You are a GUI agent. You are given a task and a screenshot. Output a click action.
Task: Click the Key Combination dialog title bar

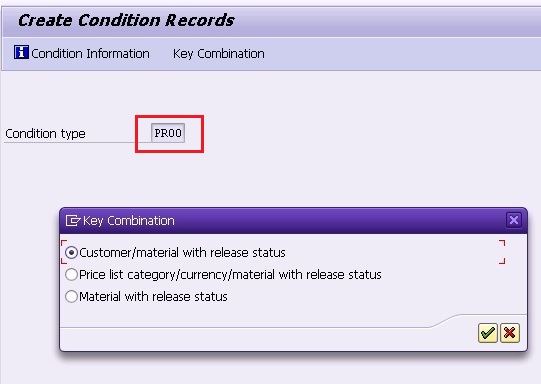pyautogui.click(x=293, y=220)
